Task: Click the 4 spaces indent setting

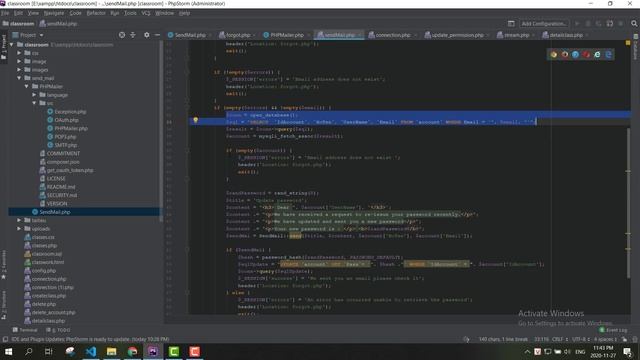Action: tap(605, 339)
